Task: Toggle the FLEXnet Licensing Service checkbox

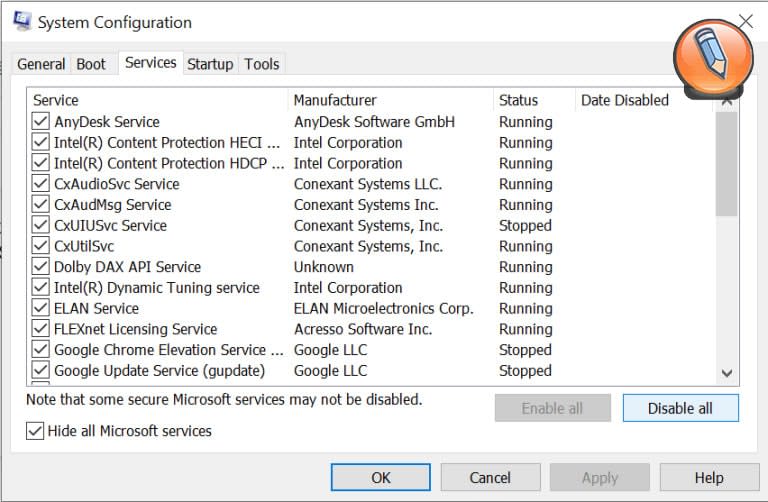Action: tap(40, 329)
